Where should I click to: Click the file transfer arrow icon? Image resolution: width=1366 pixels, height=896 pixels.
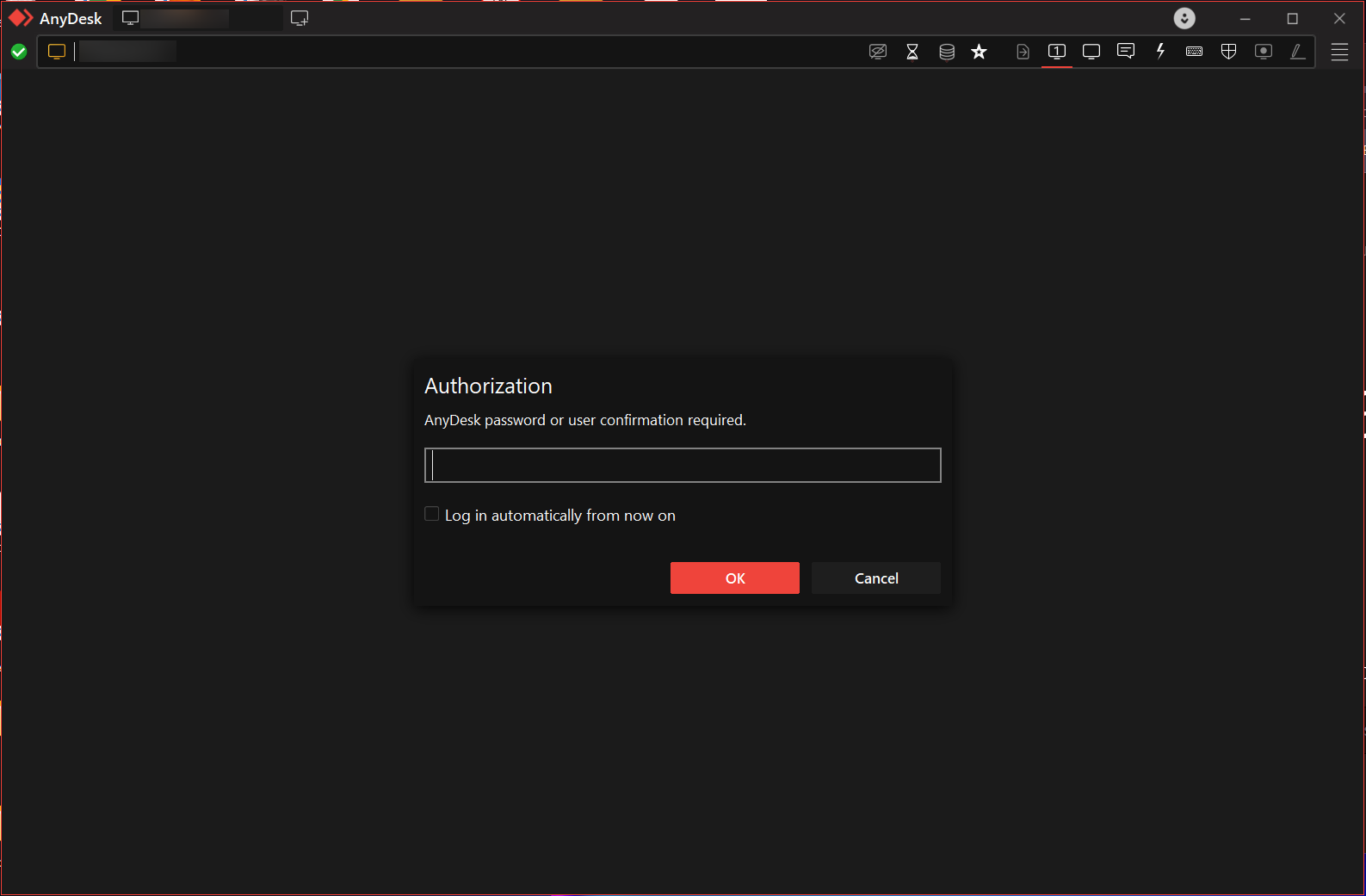[x=1023, y=52]
